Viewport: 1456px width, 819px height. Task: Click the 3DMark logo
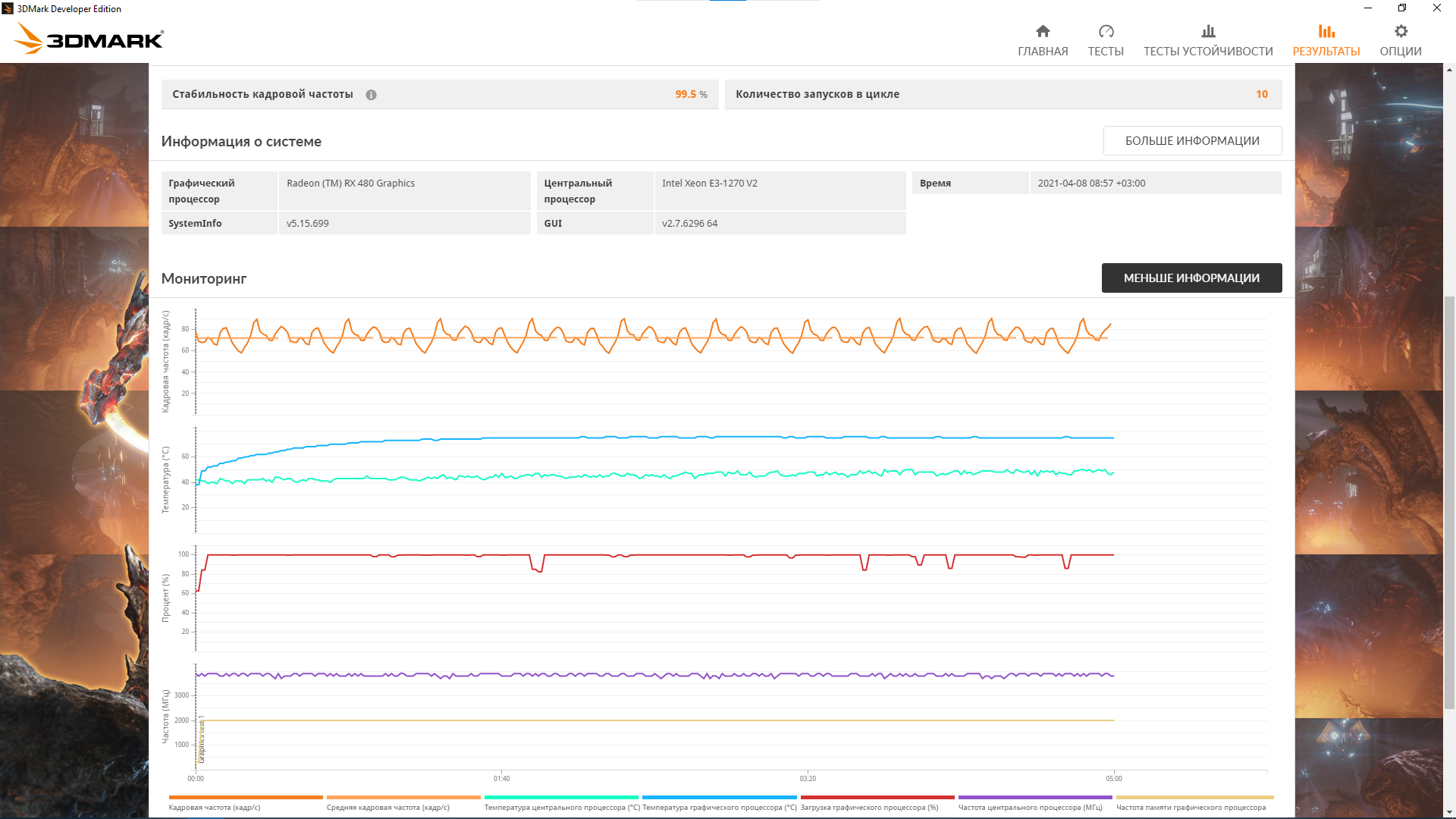(x=89, y=38)
